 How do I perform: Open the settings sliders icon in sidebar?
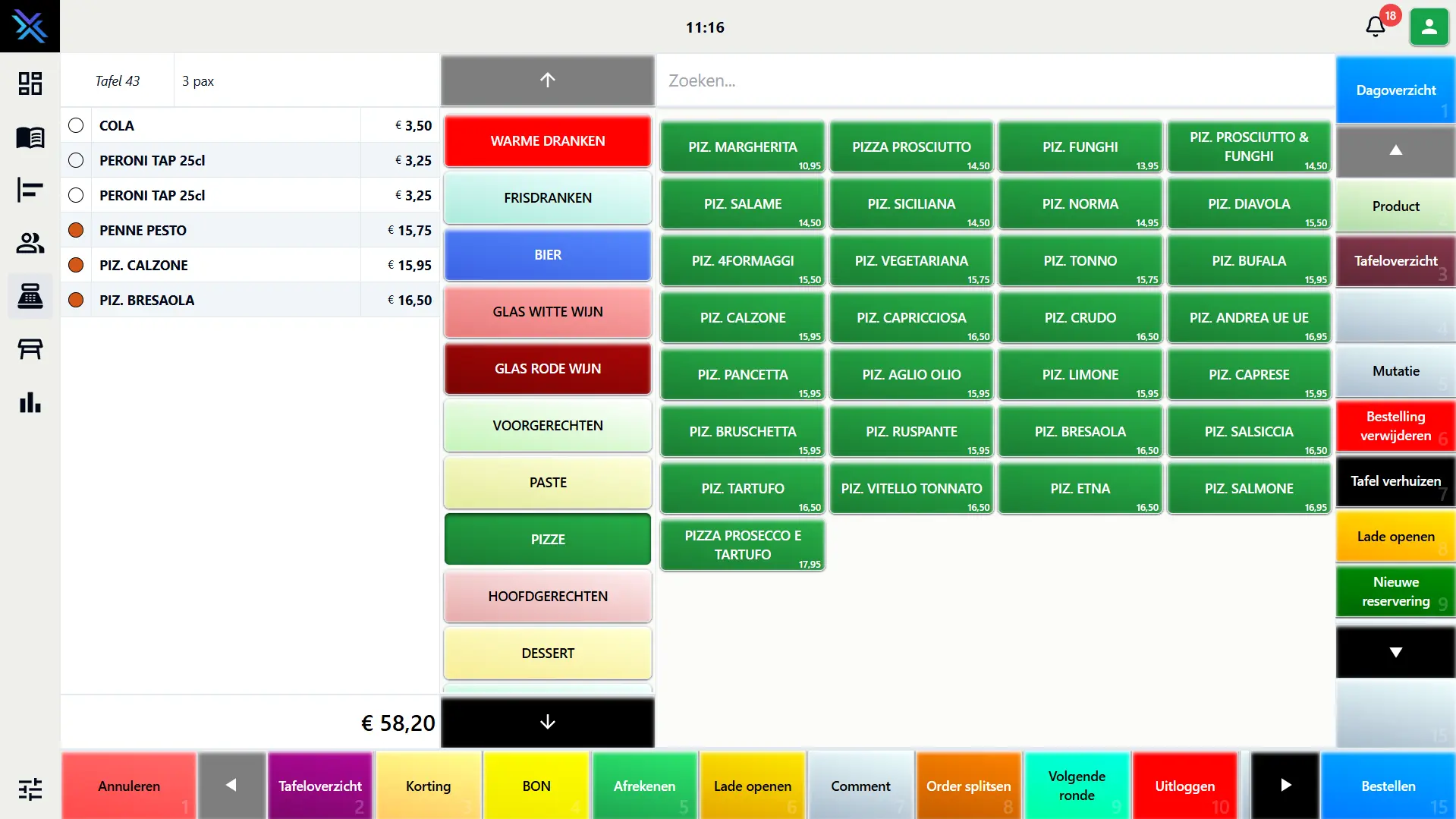point(30,789)
